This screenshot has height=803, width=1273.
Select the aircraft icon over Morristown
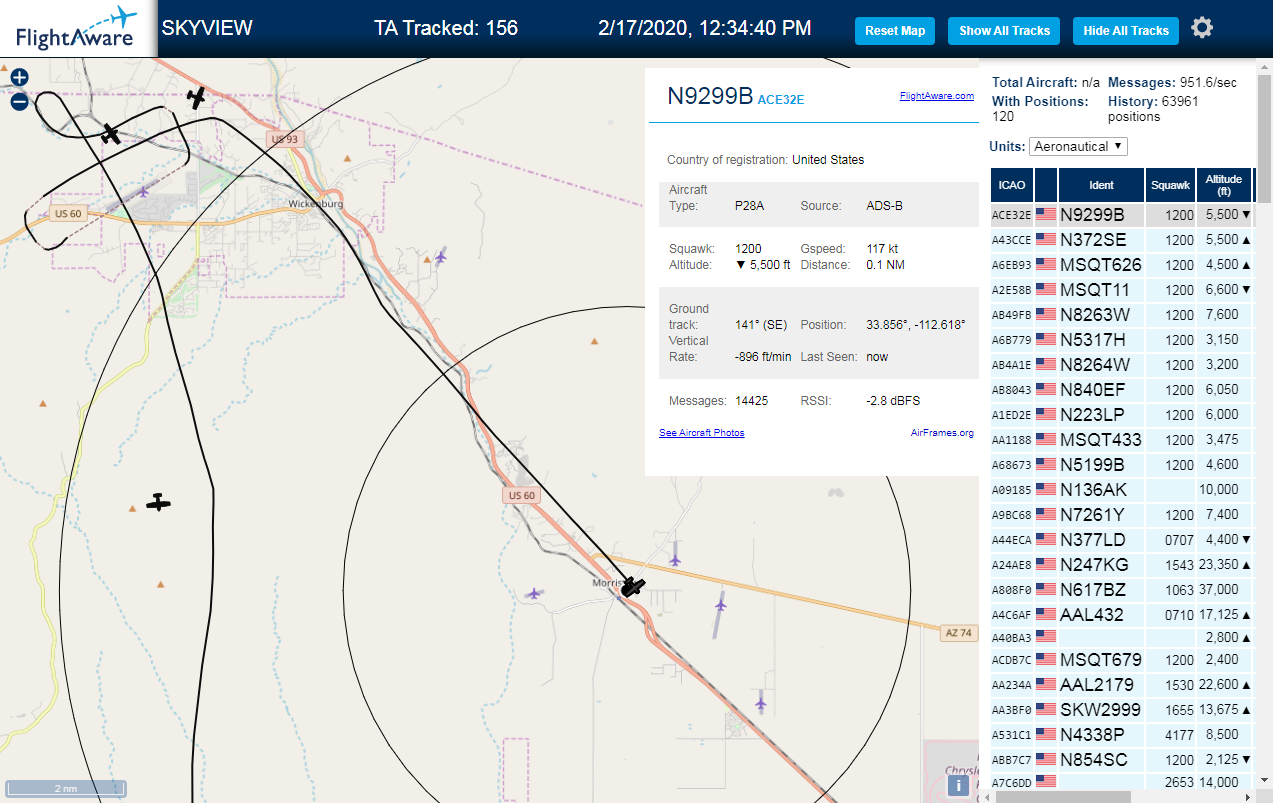pos(632,587)
